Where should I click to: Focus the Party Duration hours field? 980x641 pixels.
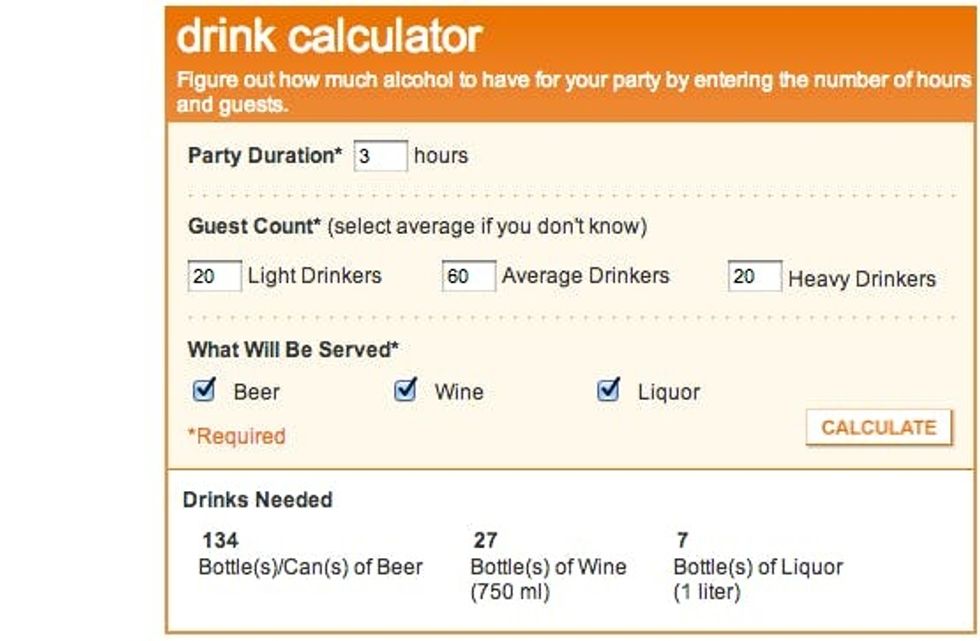point(380,156)
